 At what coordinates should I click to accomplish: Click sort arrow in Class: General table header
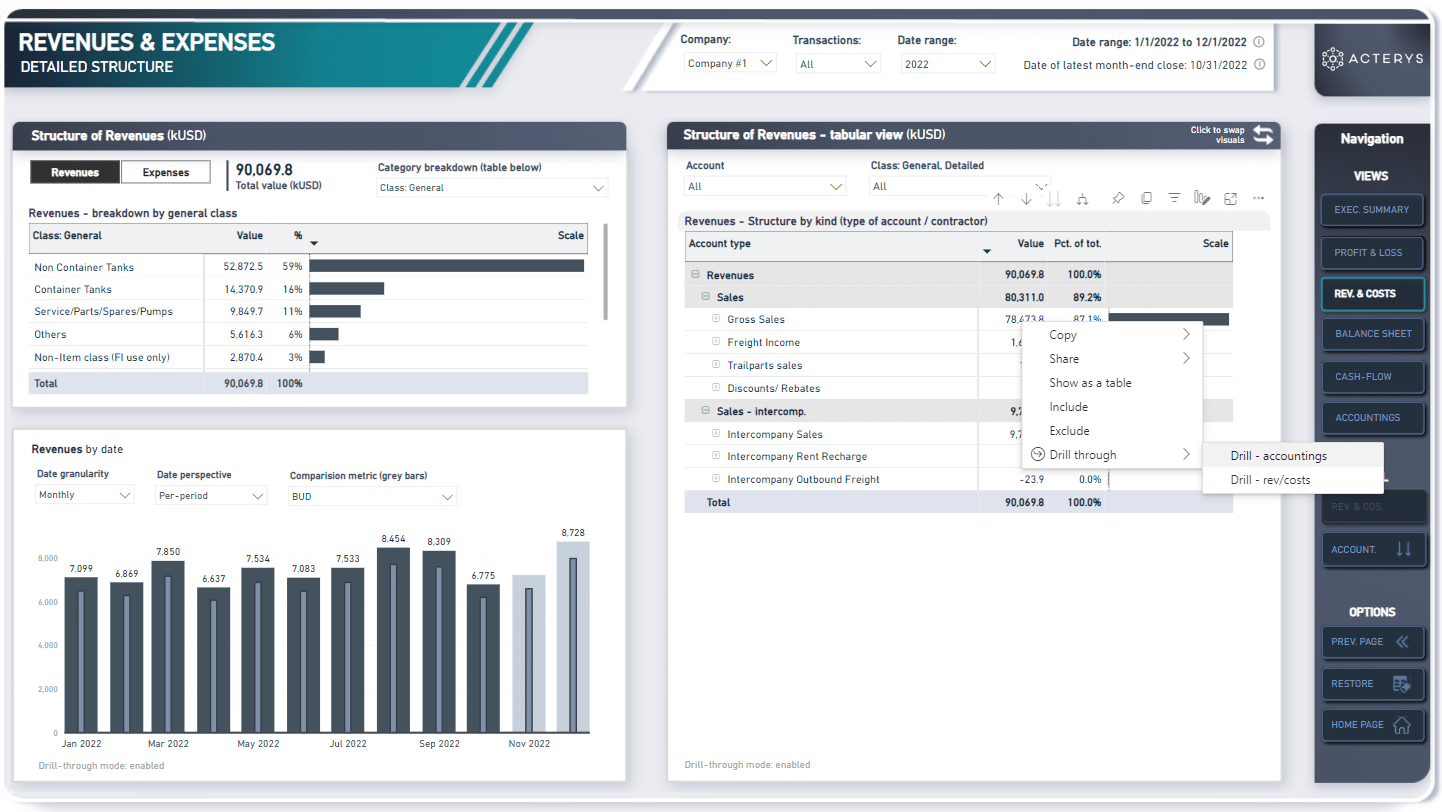313,244
